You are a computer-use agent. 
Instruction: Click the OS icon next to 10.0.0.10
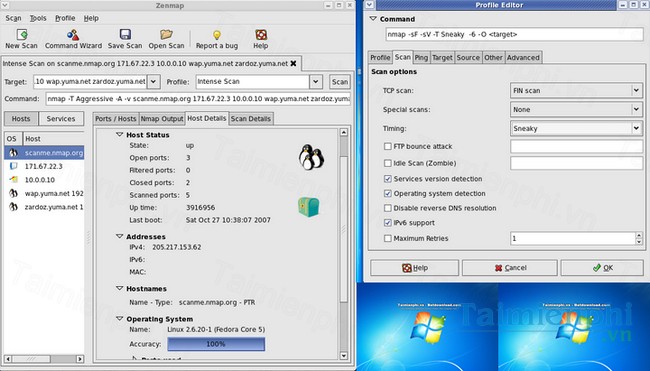(x=13, y=179)
